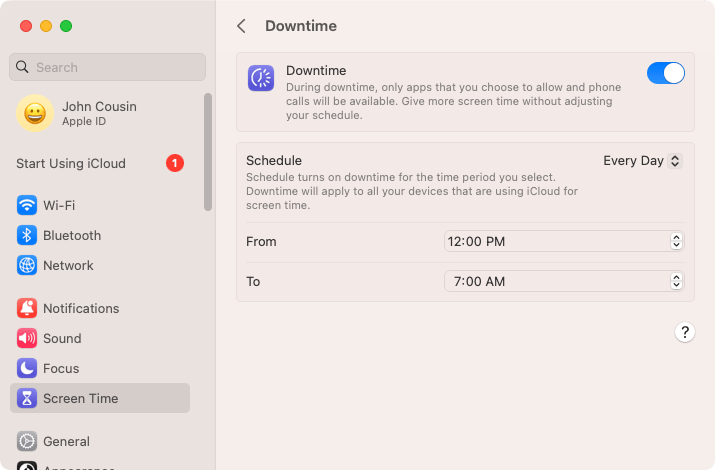
Task: Click the yellow minimize window button
Action: point(46,26)
